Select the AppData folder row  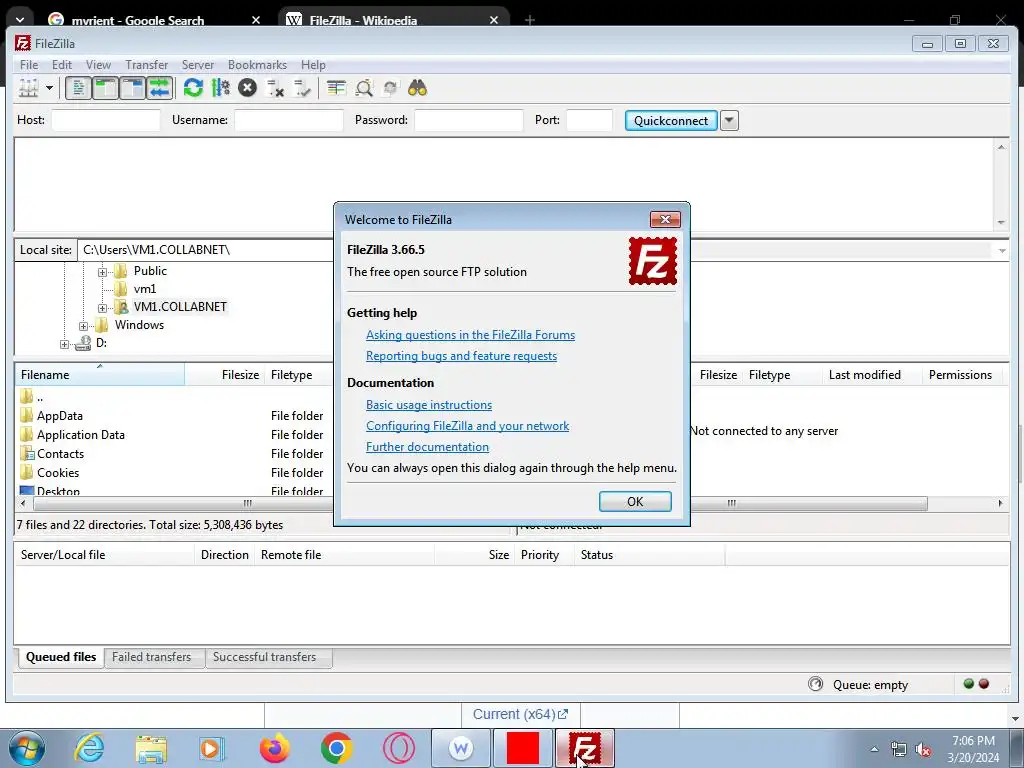pos(174,415)
